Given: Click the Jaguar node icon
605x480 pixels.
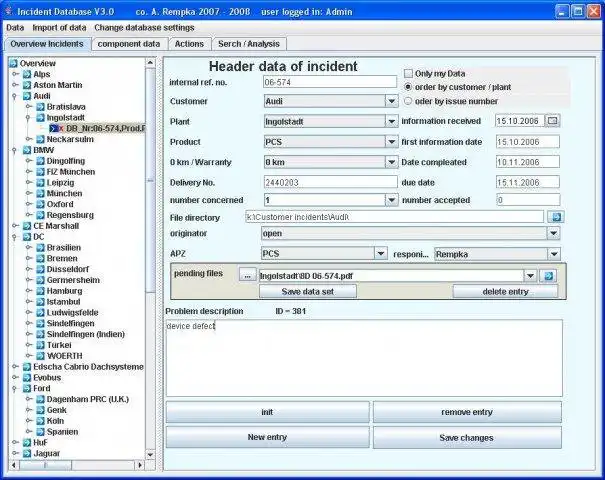Looking at the screenshot, I should tap(27, 453).
